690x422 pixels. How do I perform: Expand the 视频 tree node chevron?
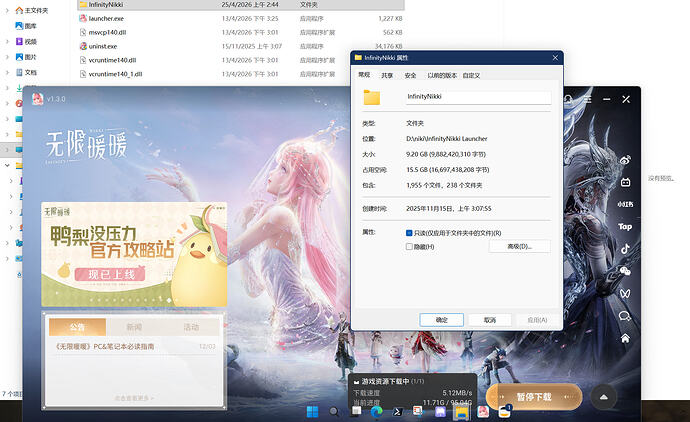tap(7, 41)
